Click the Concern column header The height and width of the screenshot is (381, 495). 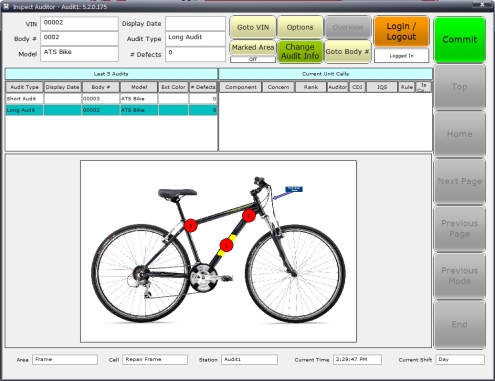point(278,87)
